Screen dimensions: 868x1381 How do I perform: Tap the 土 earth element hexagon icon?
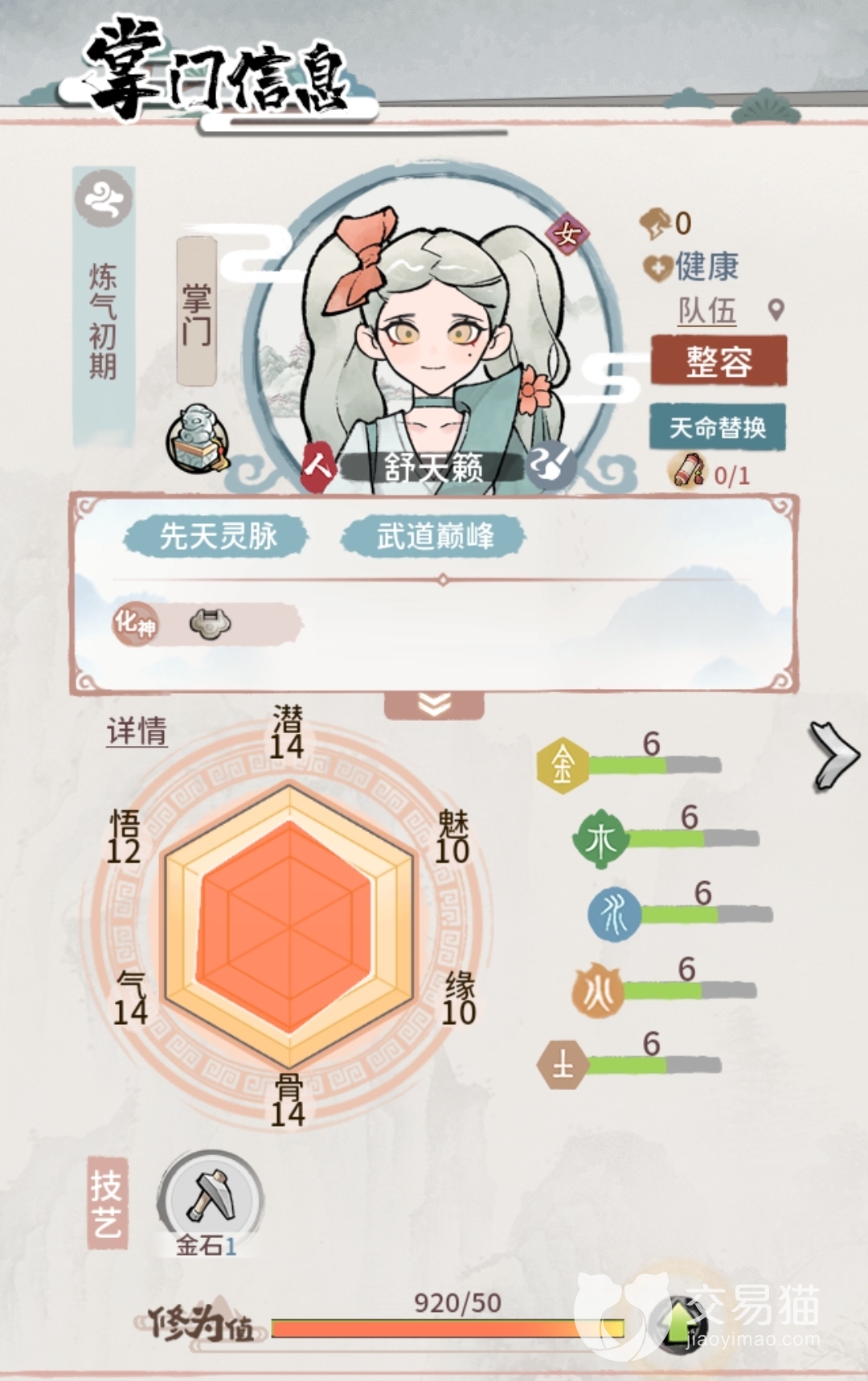[562, 1064]
